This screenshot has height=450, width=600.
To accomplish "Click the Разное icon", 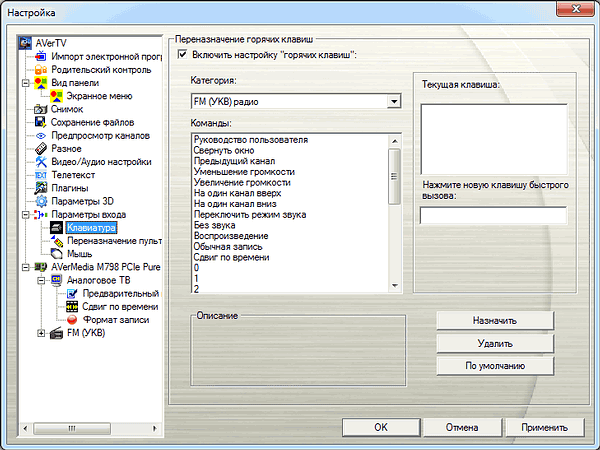I will 41,148.
